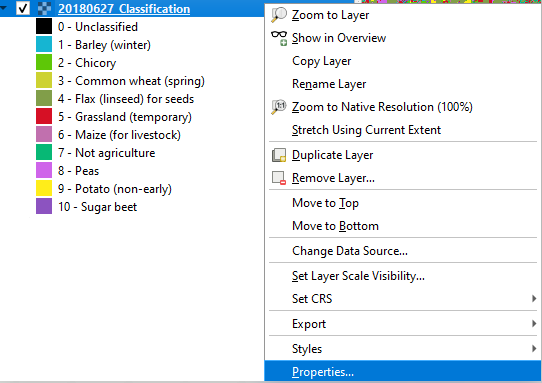
Task: Select Stretch Using Current Extent
Action: coord(403,130)
